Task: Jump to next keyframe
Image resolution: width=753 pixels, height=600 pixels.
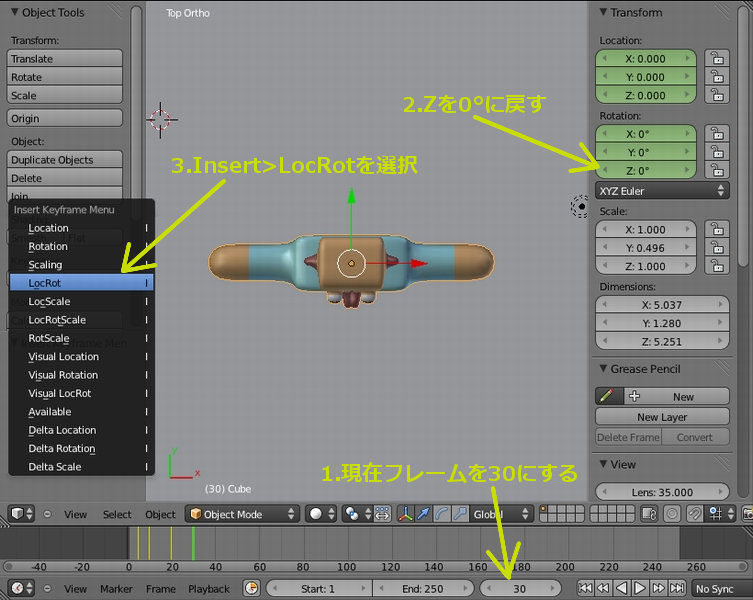Action: [658, 588]
